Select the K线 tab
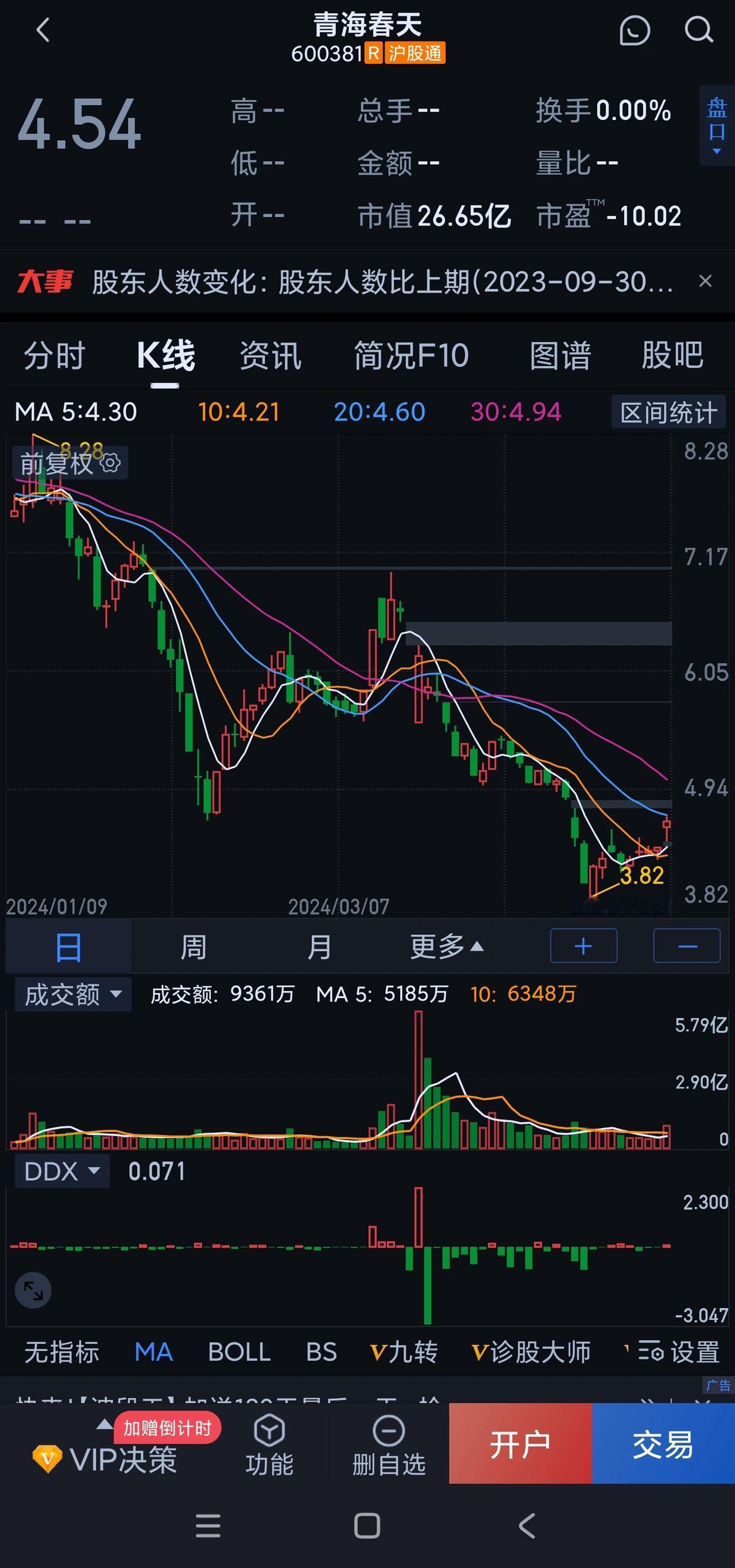Viewport: 735px width, 1568px height. click(x=165, y=356)
